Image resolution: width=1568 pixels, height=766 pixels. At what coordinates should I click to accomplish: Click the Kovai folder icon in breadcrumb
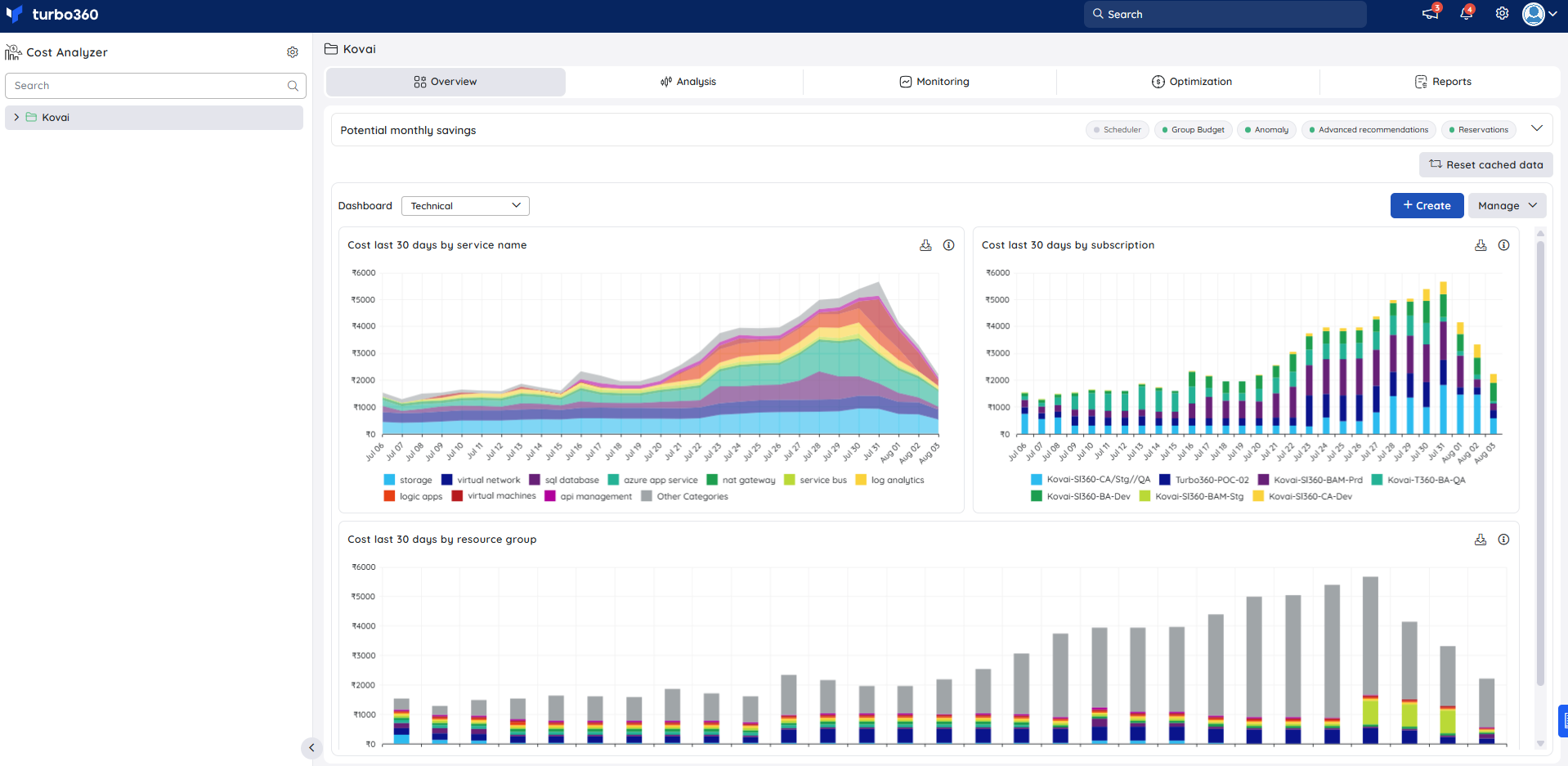click(331, 49)
